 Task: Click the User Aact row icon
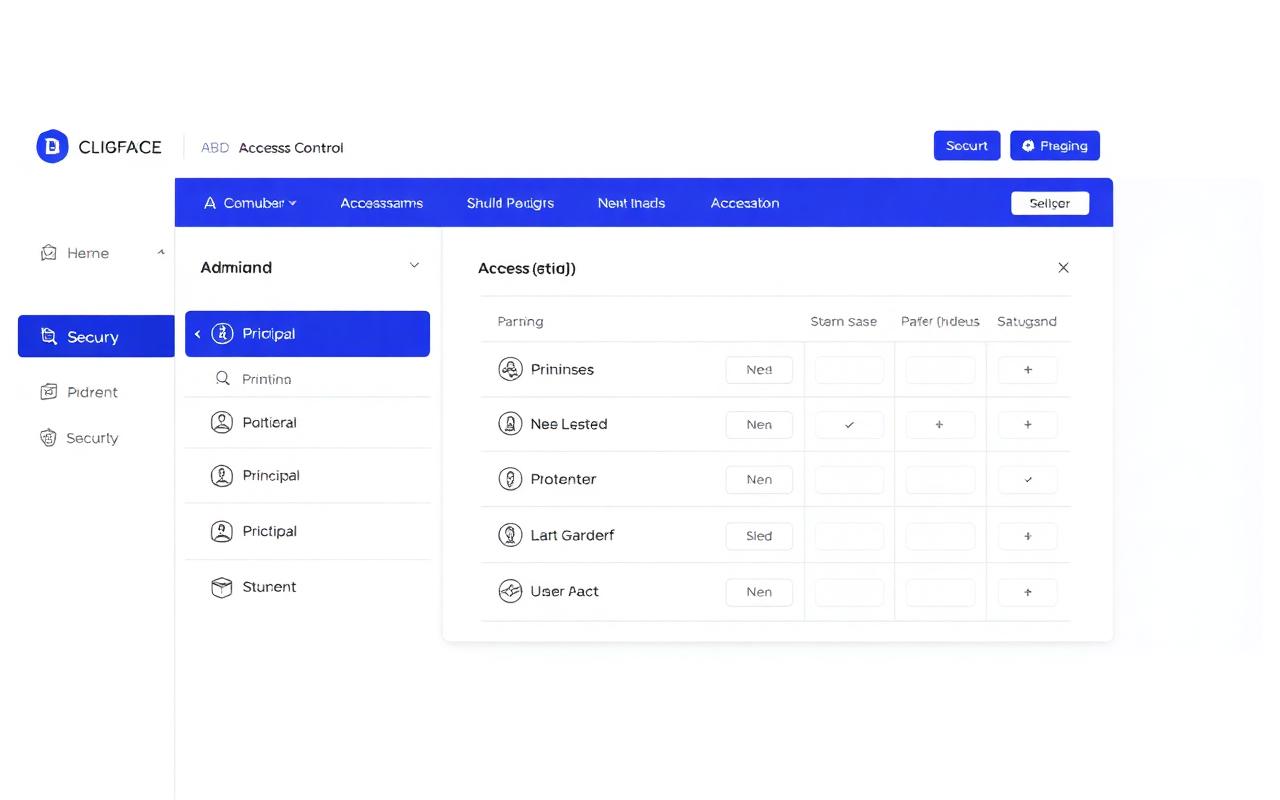point(510,591)
